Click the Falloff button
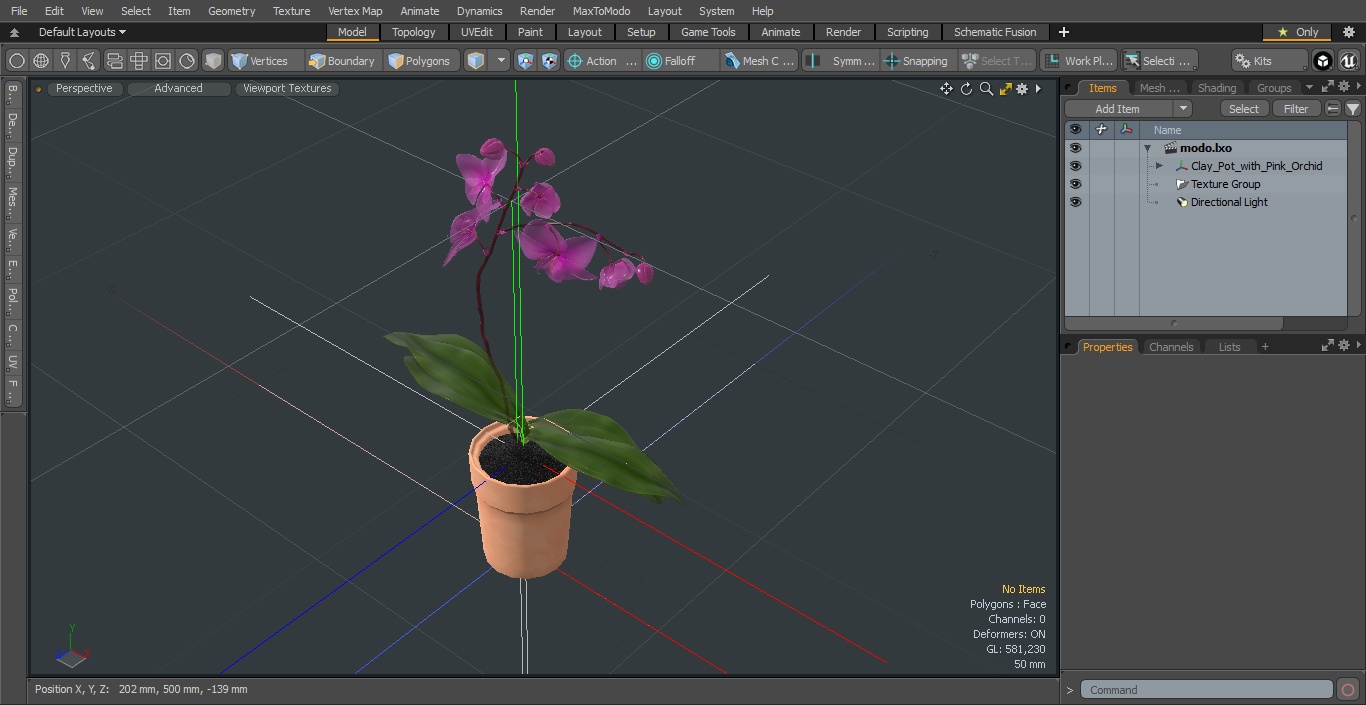1366x705 pixels. pyautogui.click(x=680, y=61)
